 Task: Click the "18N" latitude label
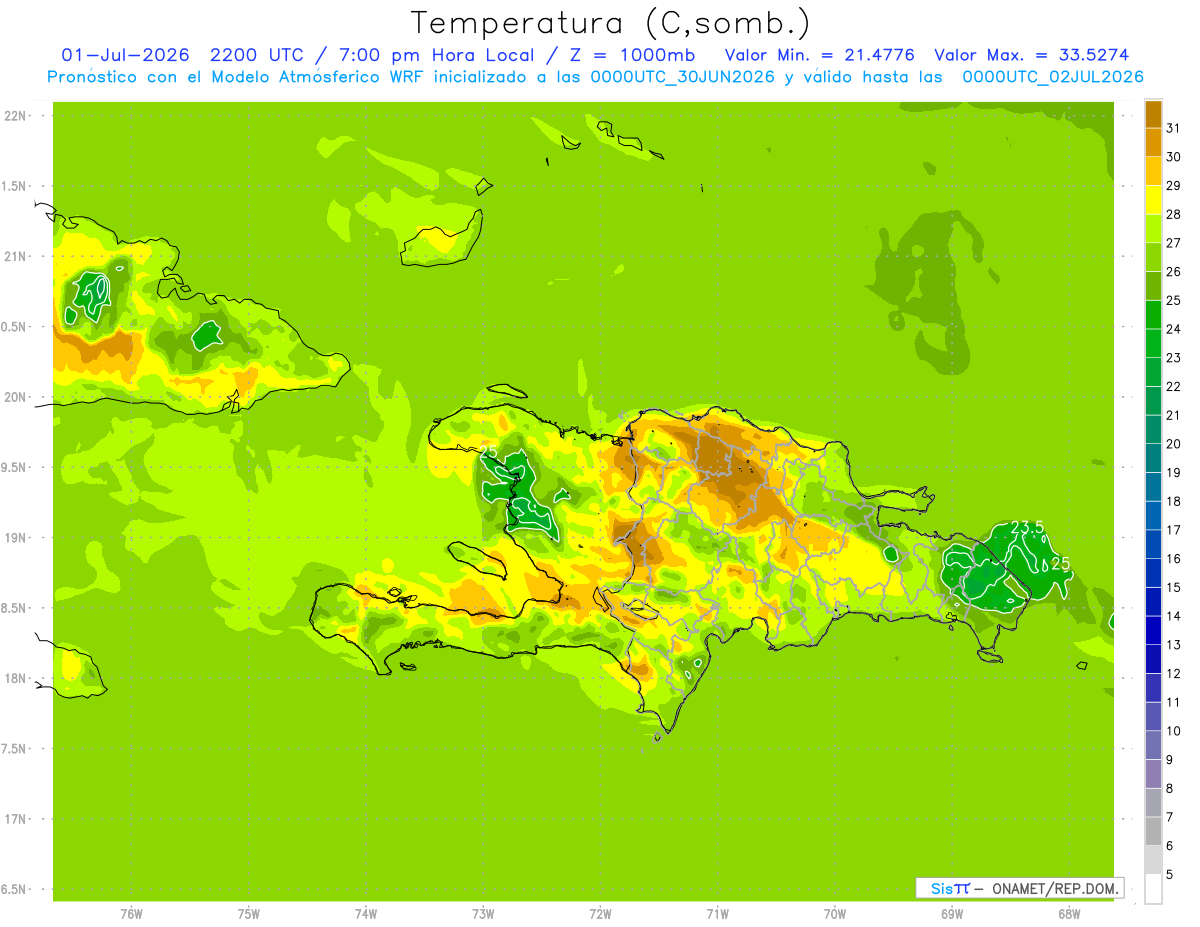[x=14, y=678]
